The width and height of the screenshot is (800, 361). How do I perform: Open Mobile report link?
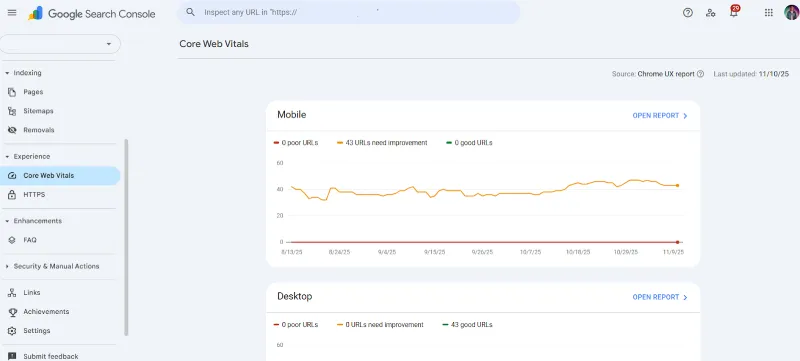[660, 116]
